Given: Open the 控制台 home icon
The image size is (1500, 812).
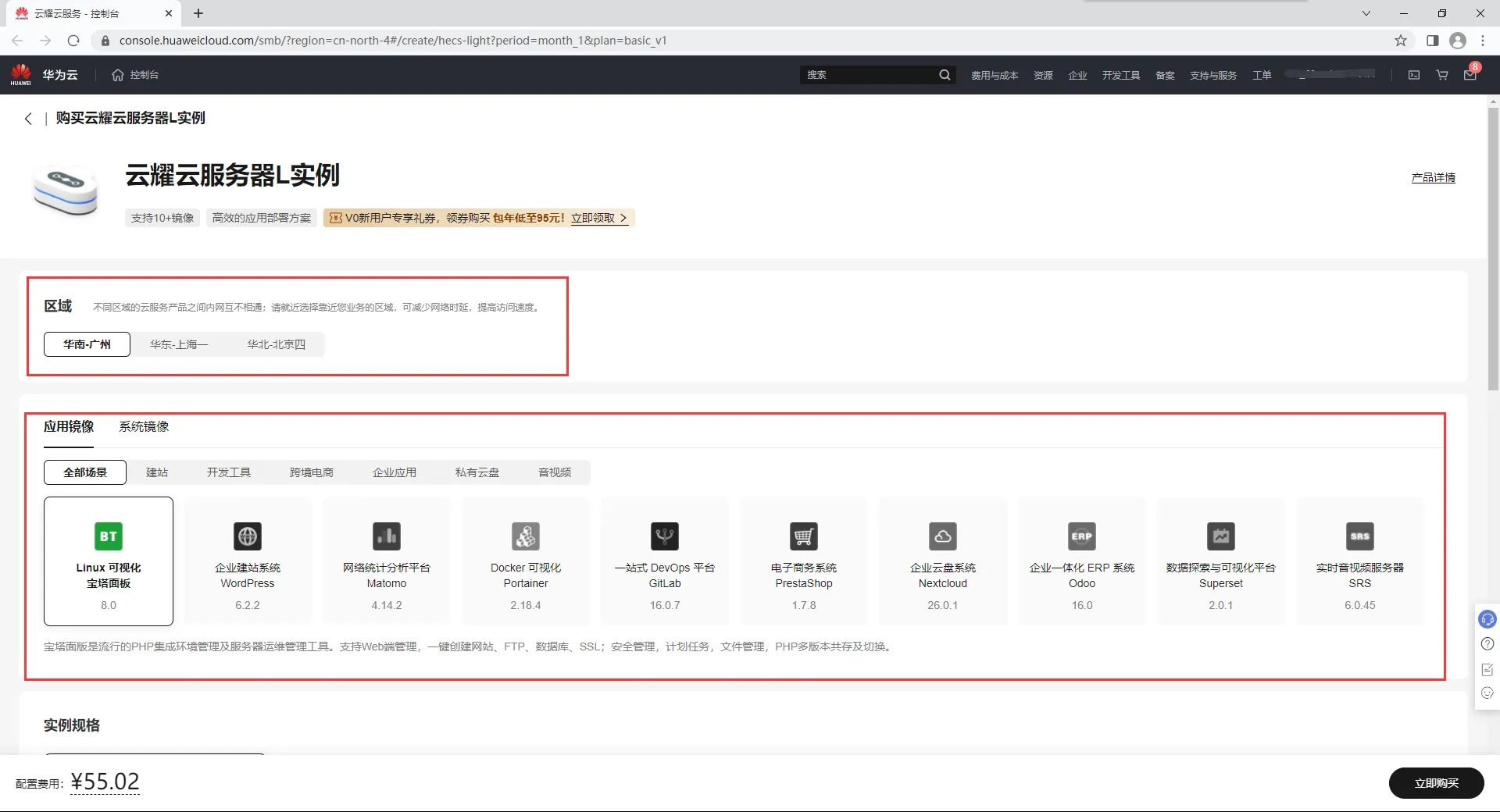Looking at the screenshot, I should coord(118,75).
